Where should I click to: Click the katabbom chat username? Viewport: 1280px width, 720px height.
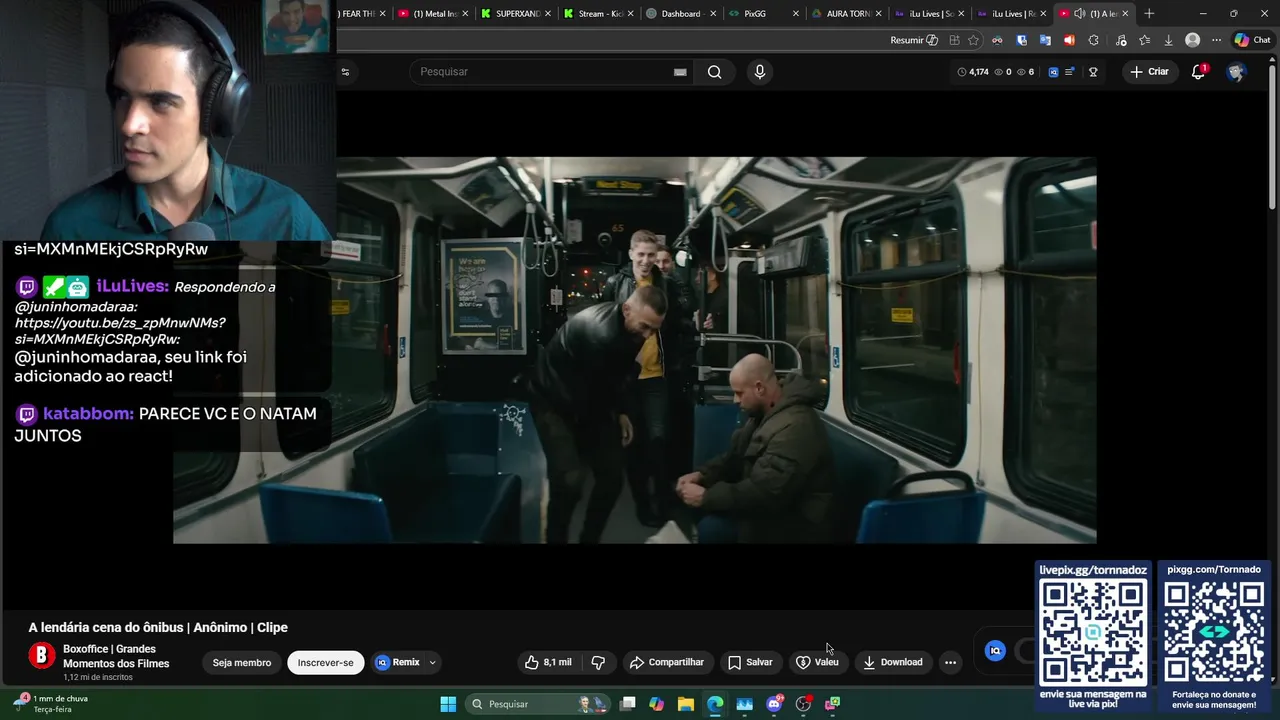tap(88, 413)
